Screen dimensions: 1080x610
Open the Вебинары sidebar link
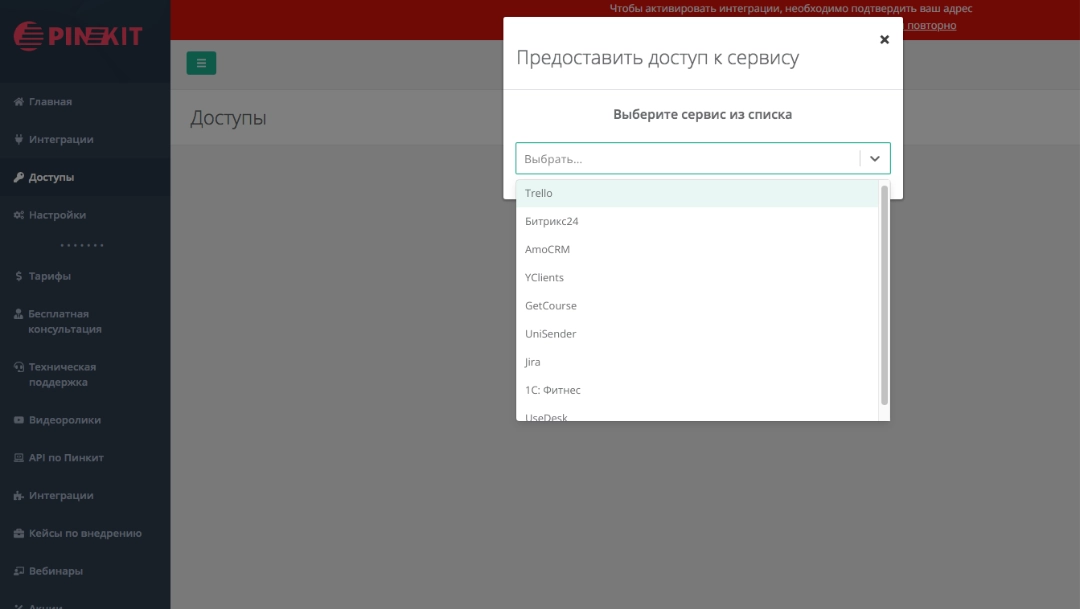tap(55, 571)
